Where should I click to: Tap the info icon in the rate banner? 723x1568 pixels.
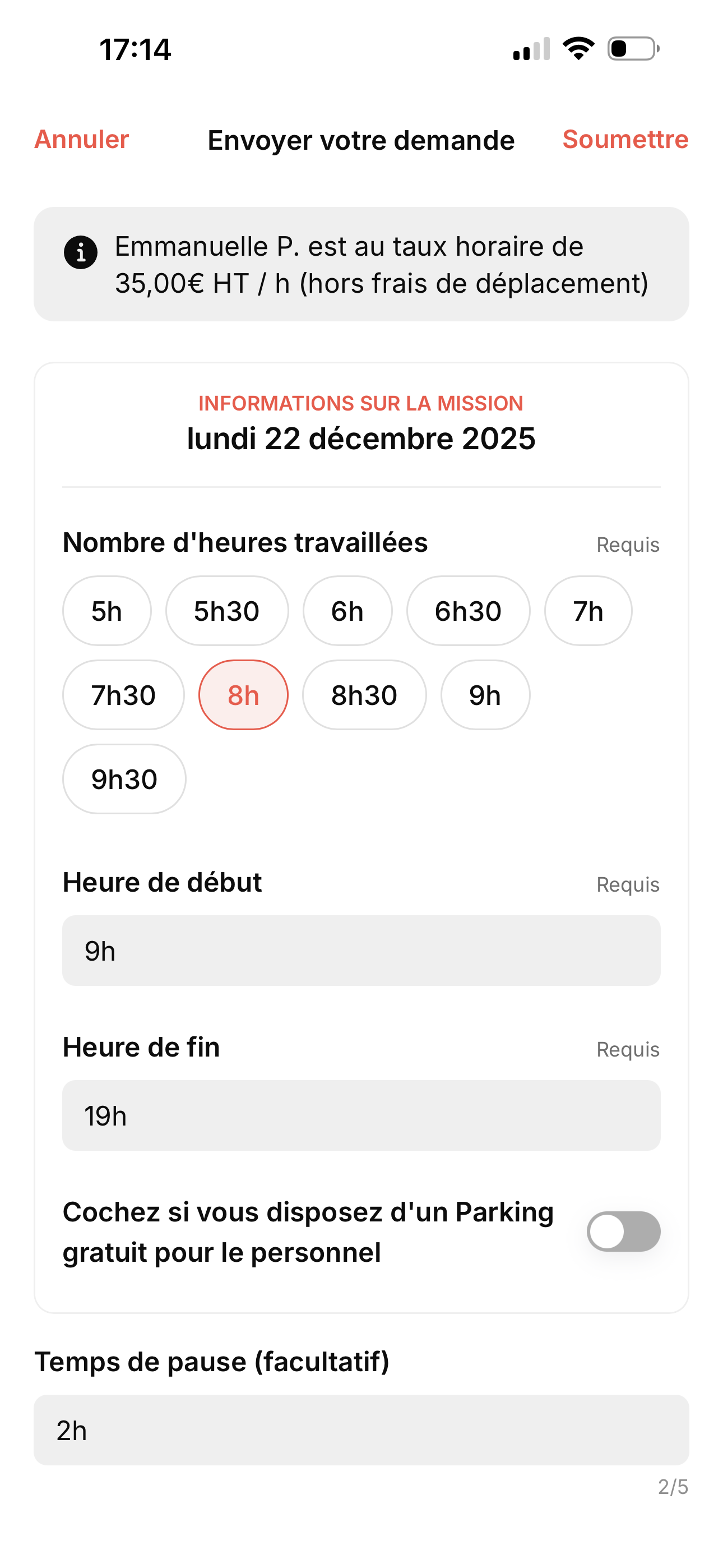(x=80, y=252)
